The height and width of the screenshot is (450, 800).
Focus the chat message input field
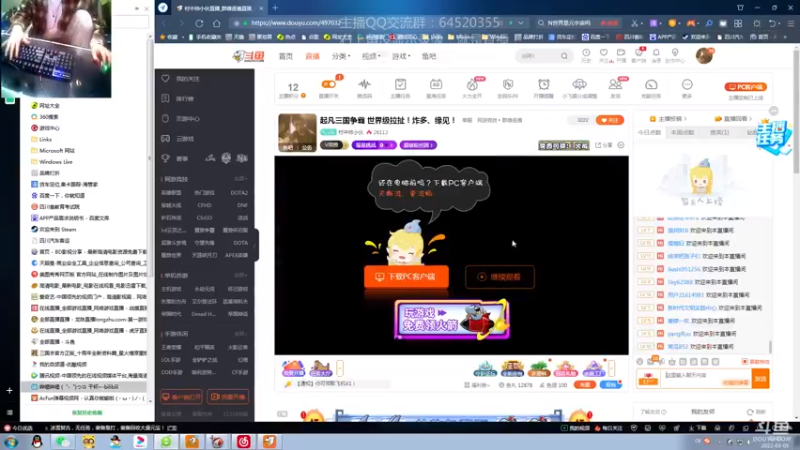(x=706, y=379)
